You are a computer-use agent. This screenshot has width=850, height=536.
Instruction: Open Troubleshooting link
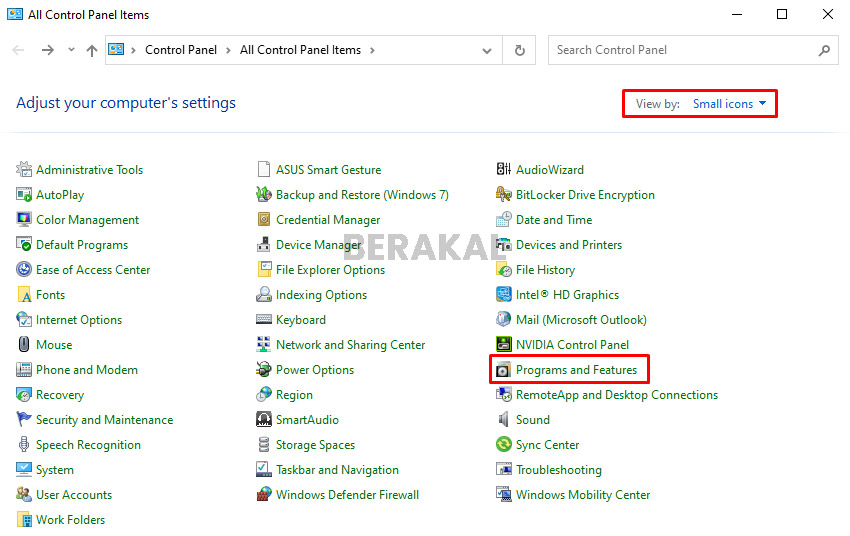559,469
